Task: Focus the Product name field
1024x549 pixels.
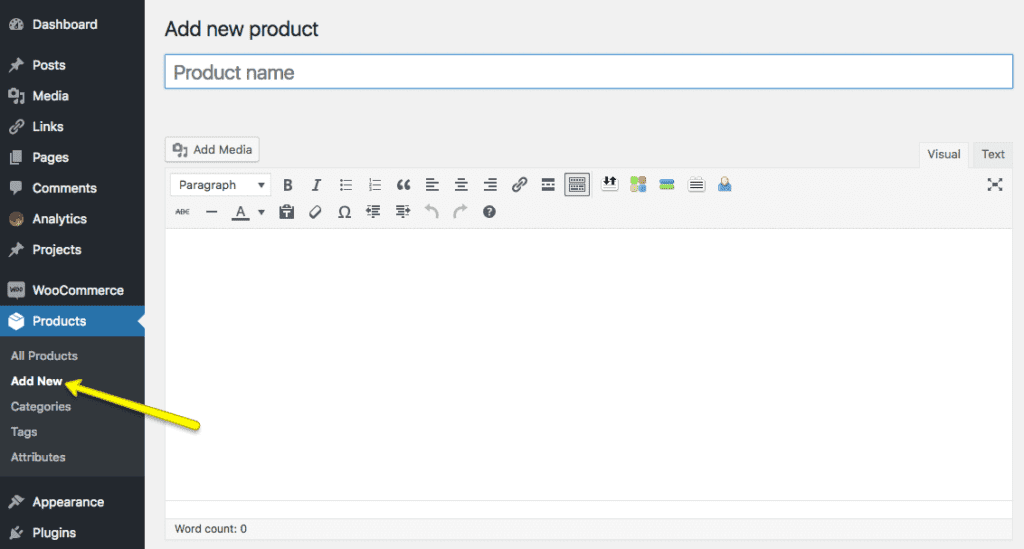Action: [x=588, y=72]
